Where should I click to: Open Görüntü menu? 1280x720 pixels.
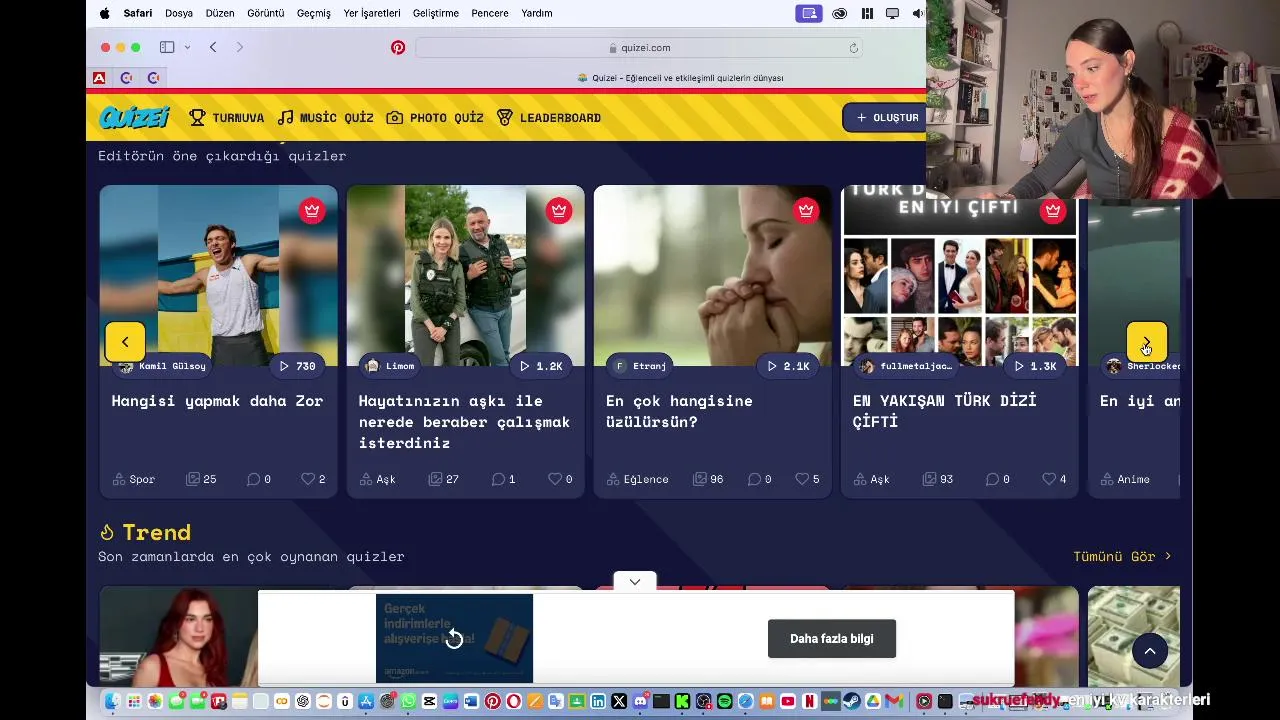[x=266, y=13]
